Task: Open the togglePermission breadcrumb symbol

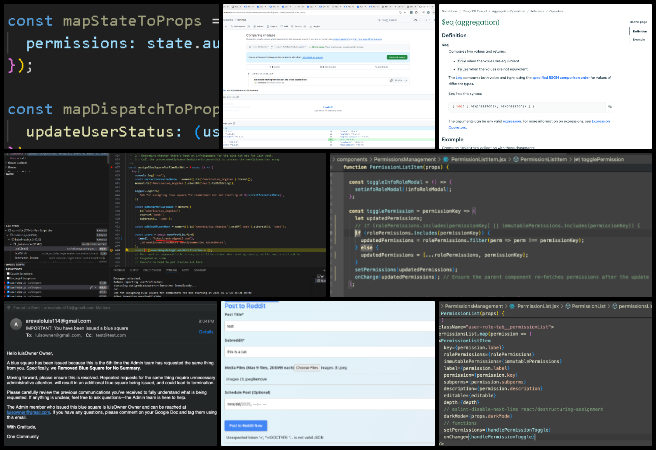Action: (602, 159)
